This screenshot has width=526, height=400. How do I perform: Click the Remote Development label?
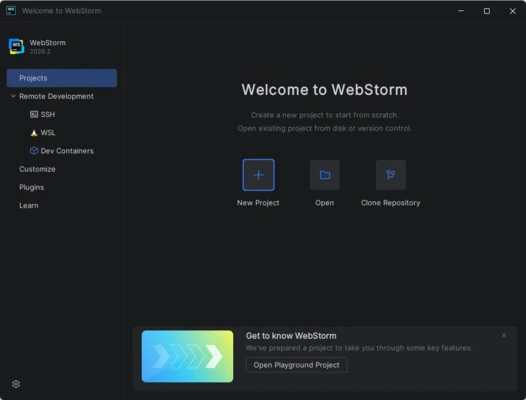56,96
